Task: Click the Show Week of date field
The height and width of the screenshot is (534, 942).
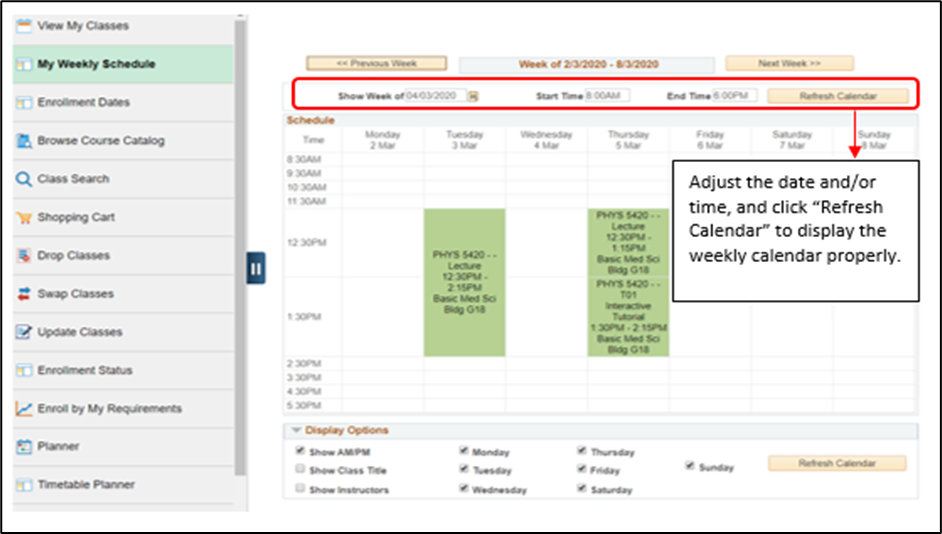Action: coord(436,96)
